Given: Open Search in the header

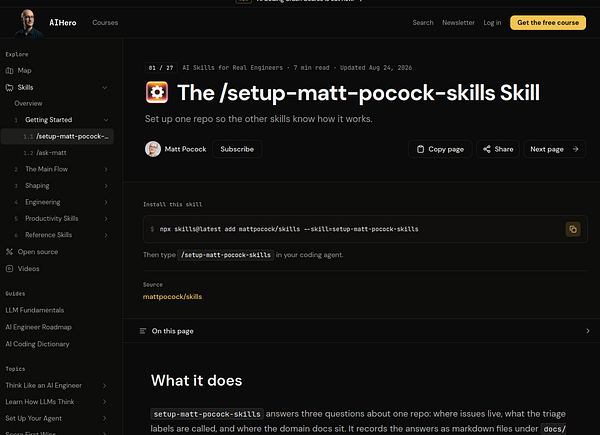Looking at the screenshot, I should pos(423,23).
